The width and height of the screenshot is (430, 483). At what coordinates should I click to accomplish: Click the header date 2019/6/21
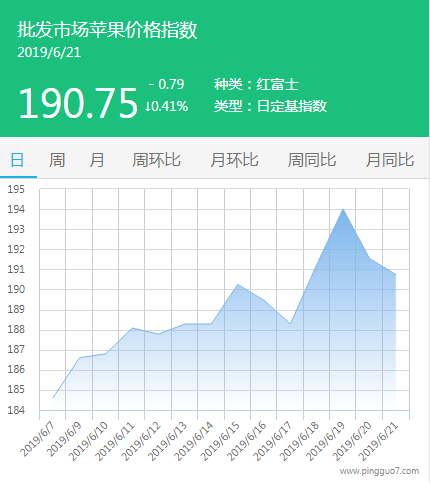click(x=49, y=53)
